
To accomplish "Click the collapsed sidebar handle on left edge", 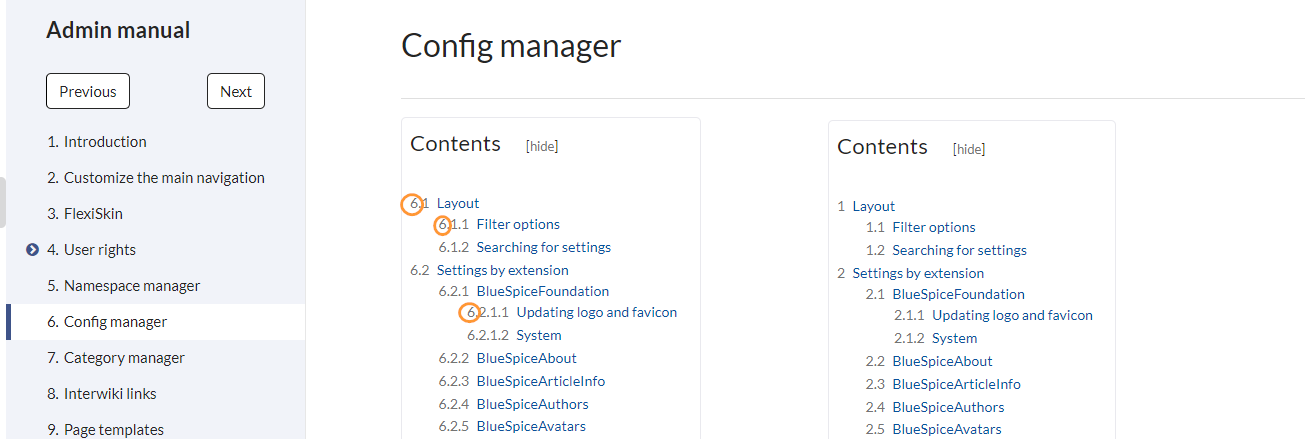I will tap(3, 202).
